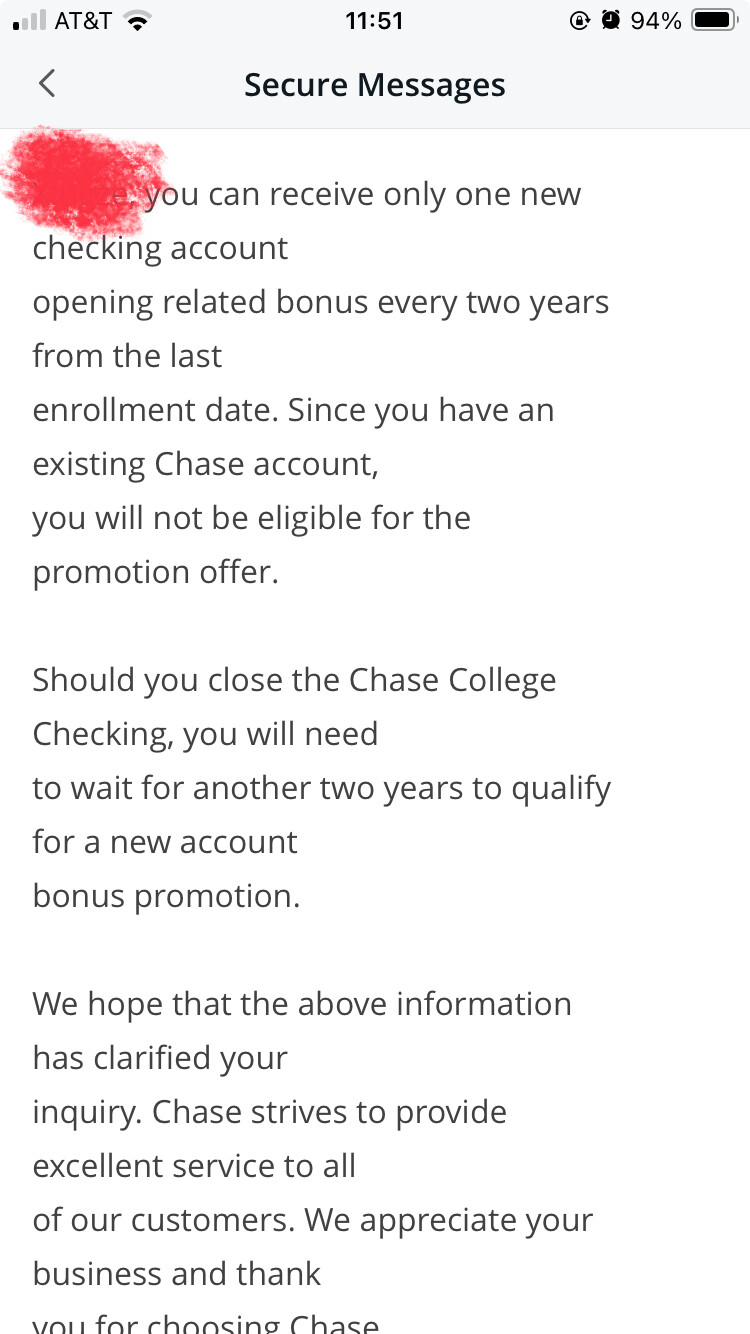Tap the cellular signal strength bars
This screenshot has height=1334, width=750.
pos(30,20)
